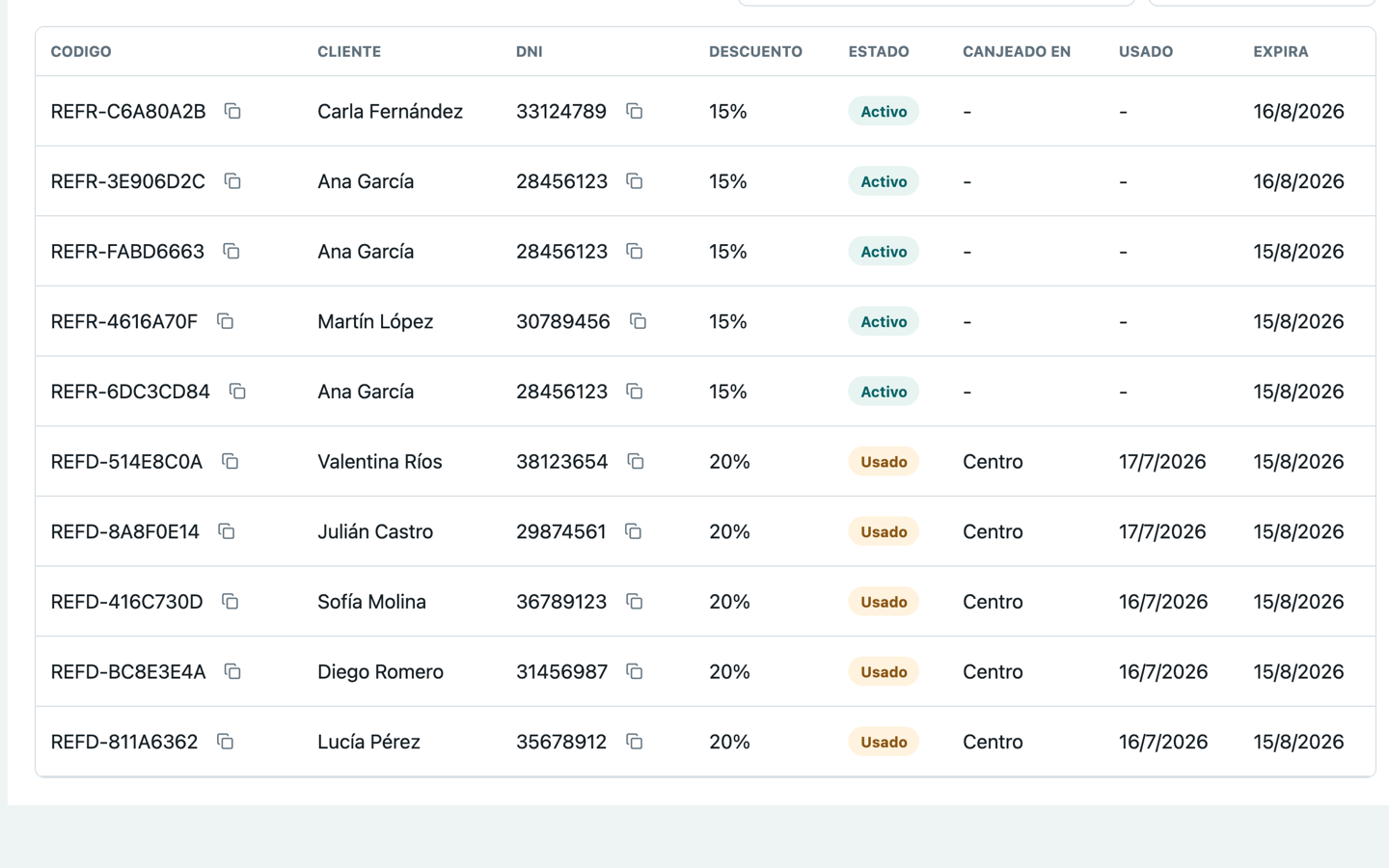Click Usado badge for Valentina Ríos
This screenshot has width=1389, height=868.
click(x=884, y=462)
